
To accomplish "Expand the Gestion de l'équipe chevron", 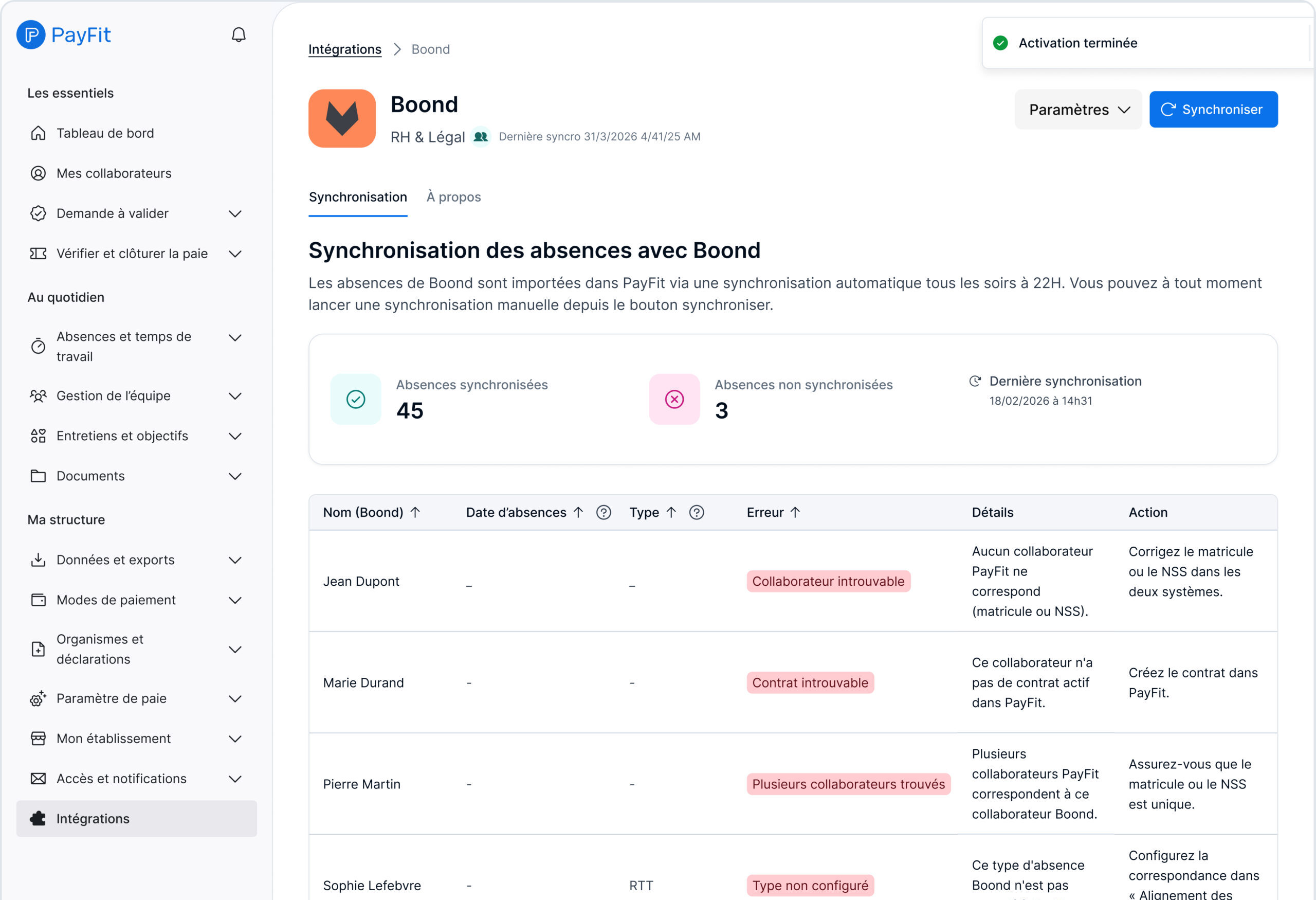I will pyautogui.click(x=235, y=396).
